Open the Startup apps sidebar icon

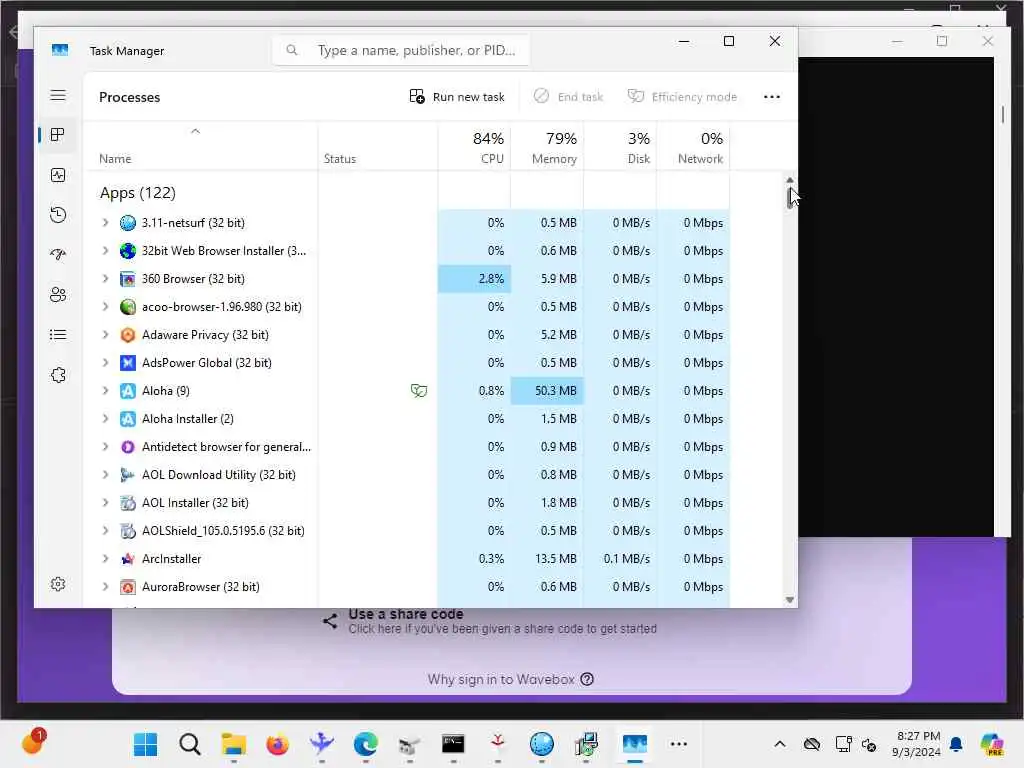58,255
